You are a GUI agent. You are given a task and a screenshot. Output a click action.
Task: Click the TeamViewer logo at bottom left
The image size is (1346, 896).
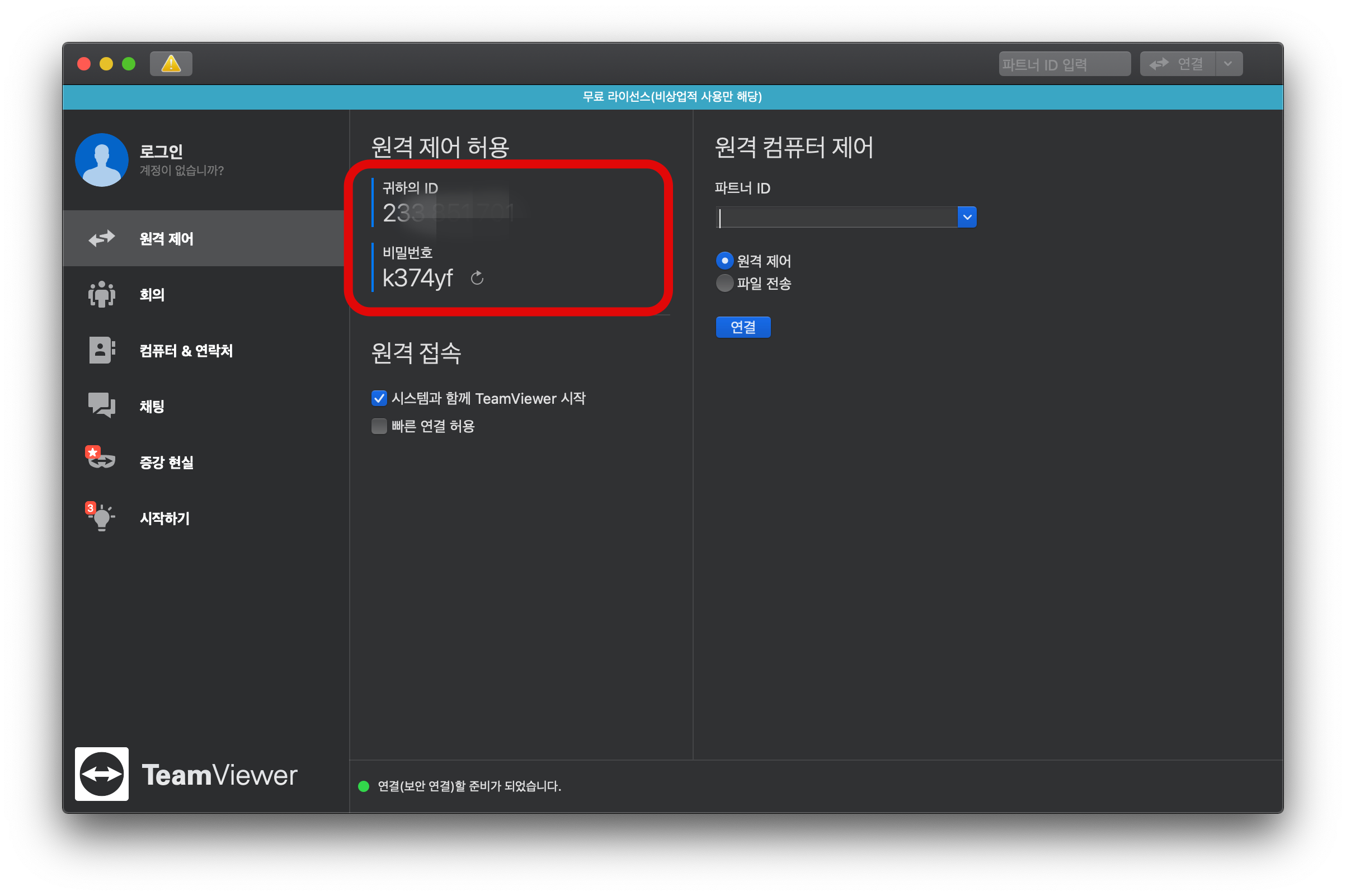tap(102, 774)
